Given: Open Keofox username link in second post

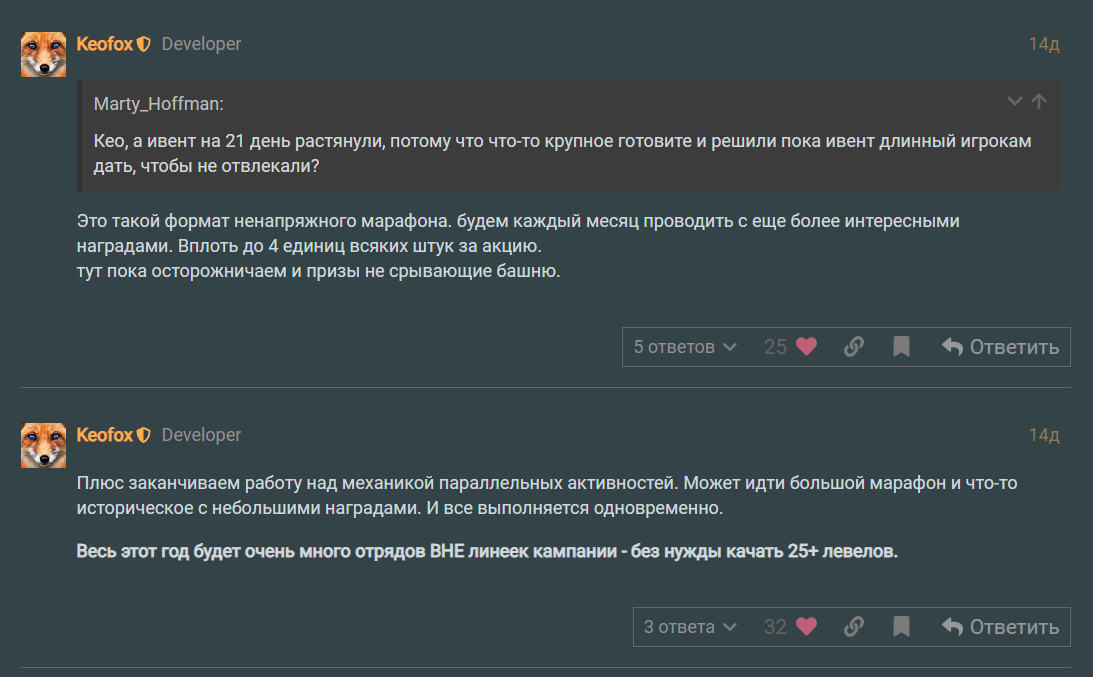Looking at the screenshot, I should 104,435.
